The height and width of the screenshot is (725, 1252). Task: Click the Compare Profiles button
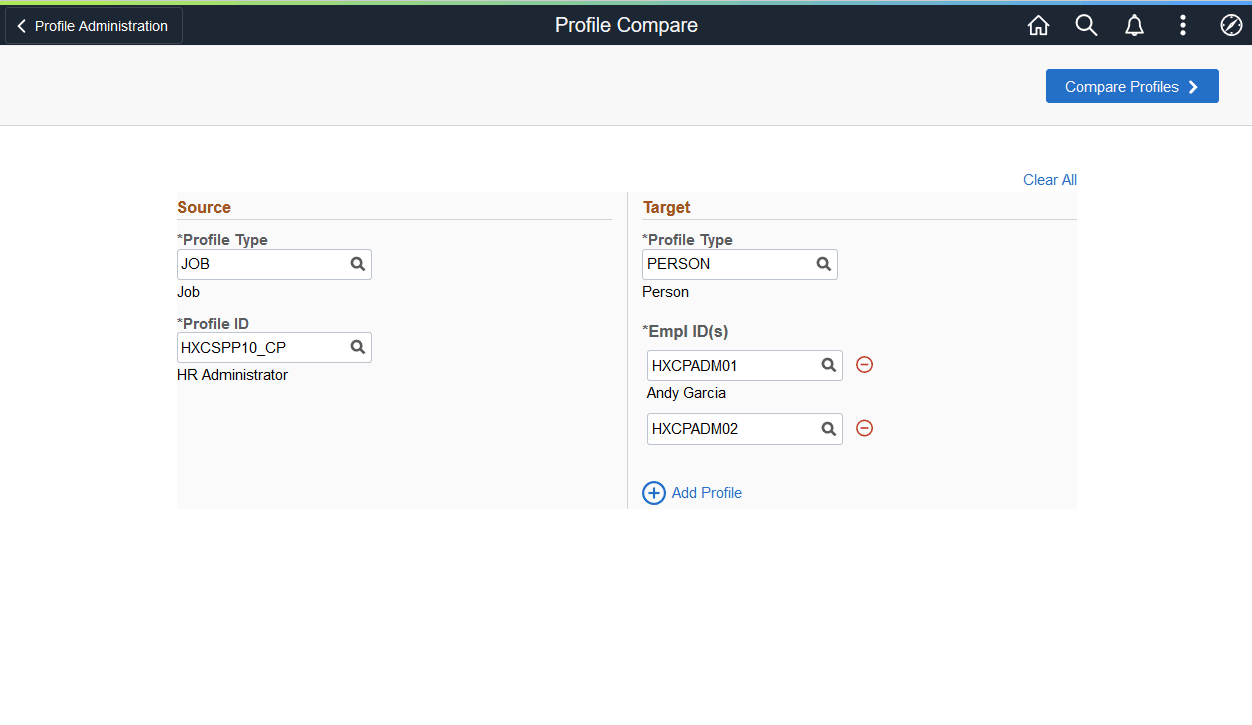[1132, 86]
